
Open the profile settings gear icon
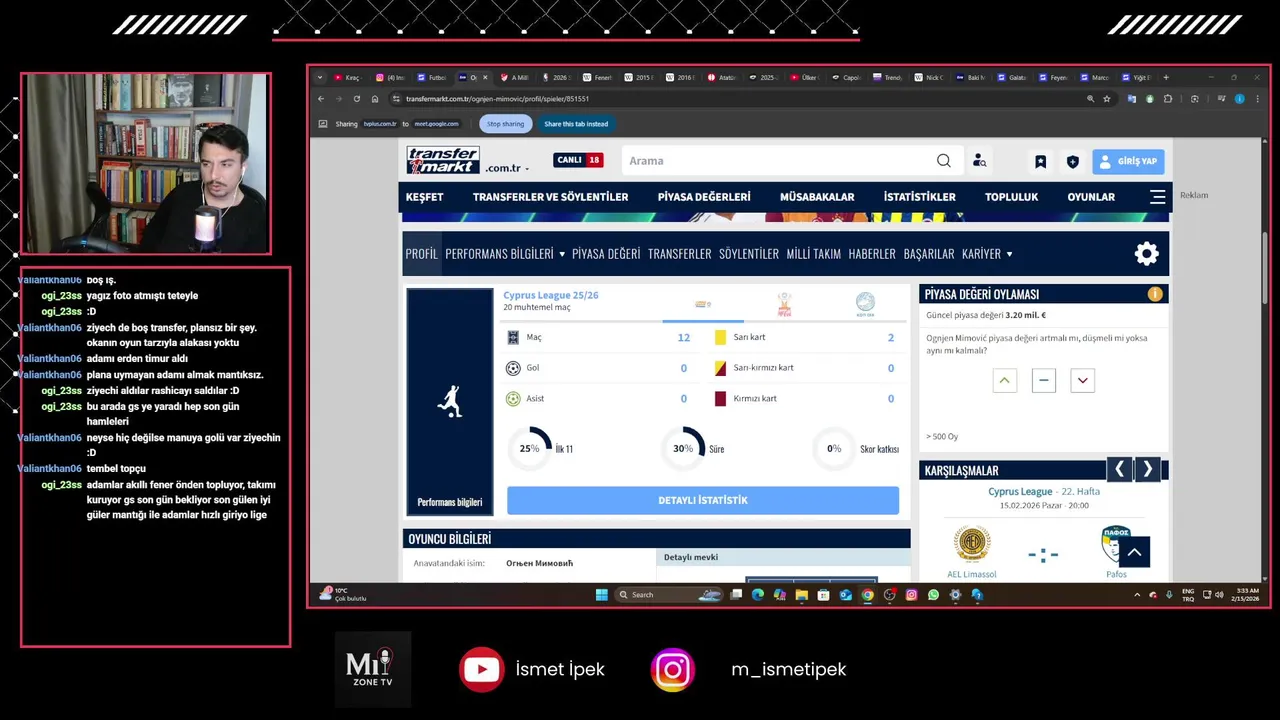1146,254
